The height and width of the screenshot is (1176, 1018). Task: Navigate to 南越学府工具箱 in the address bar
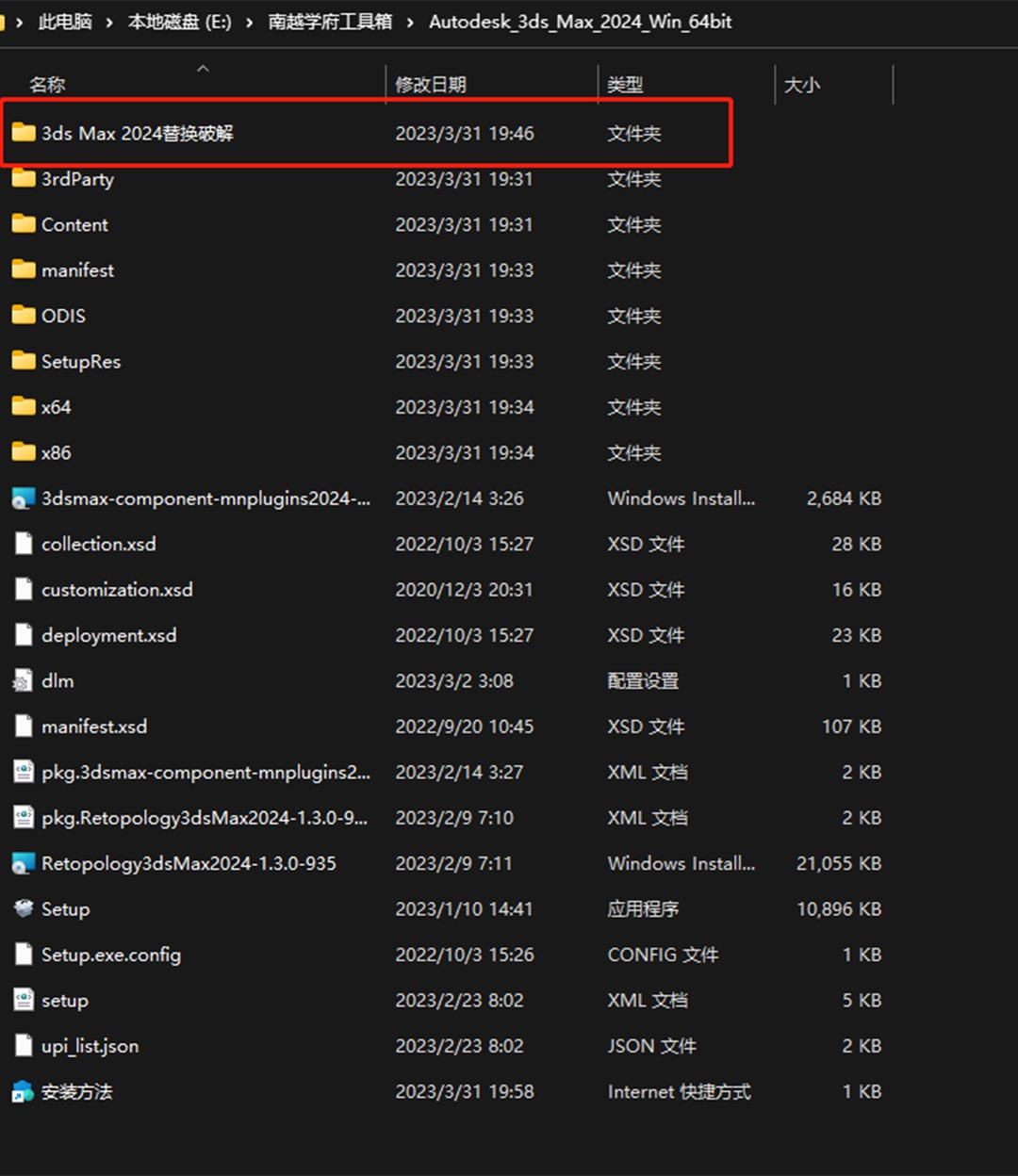click(x=330, y=22)
